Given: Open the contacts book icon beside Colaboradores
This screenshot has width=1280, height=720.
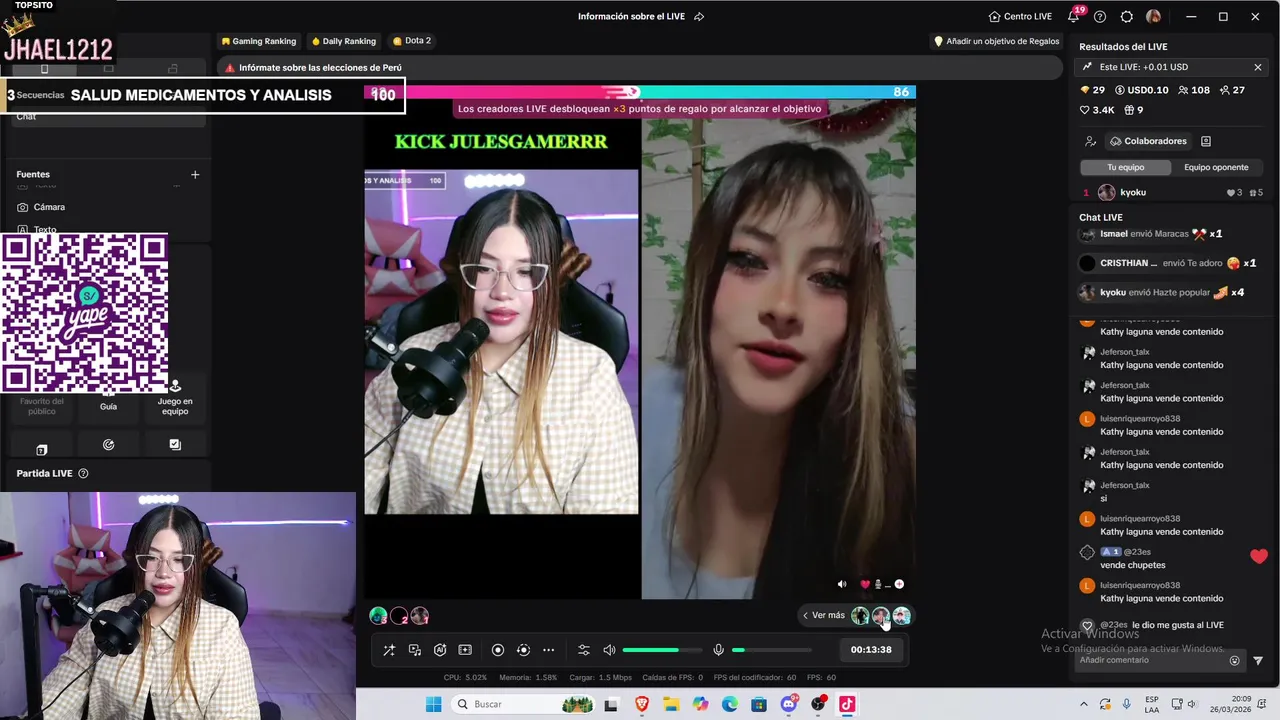Looking at the screenshot, I should coord(1206,141).
